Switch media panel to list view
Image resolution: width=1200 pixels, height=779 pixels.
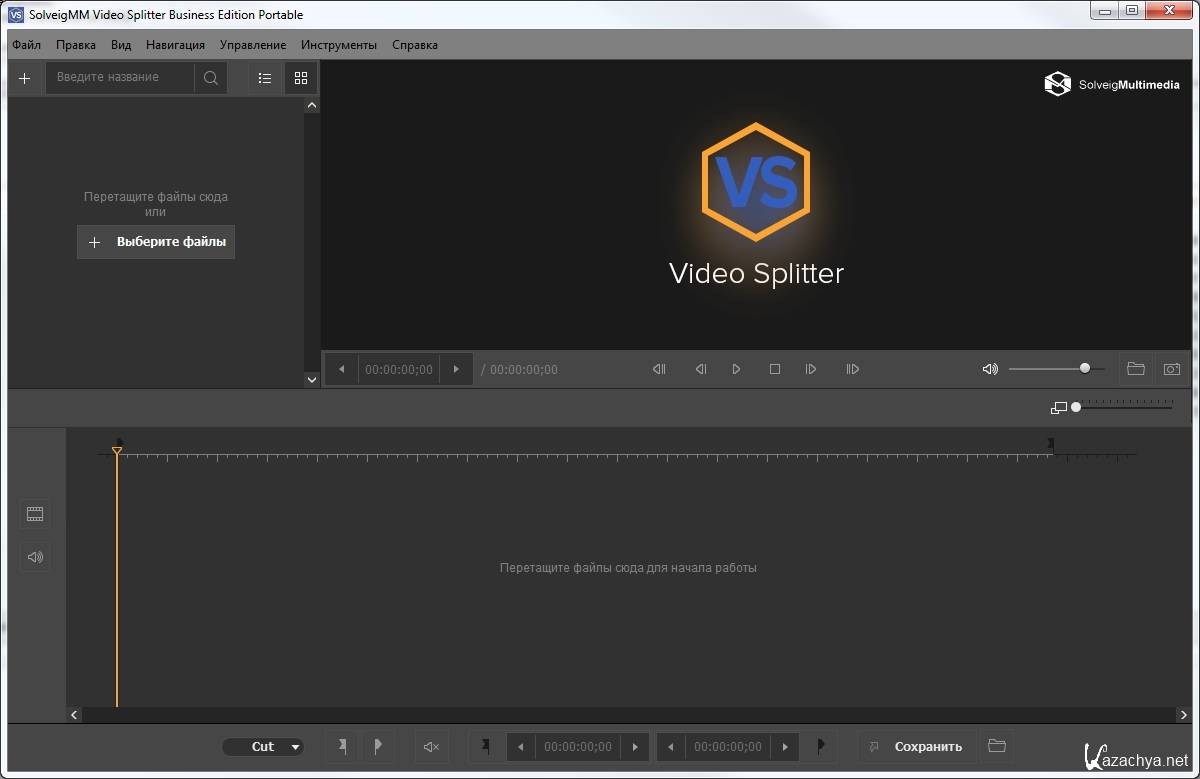coord(265,78)
